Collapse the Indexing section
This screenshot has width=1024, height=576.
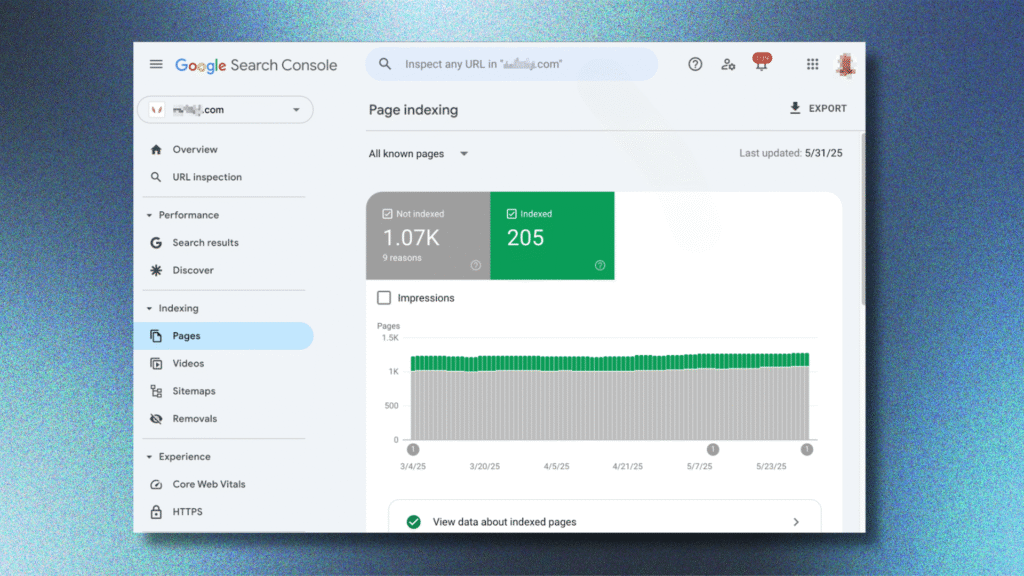click(x=150, y=308)
